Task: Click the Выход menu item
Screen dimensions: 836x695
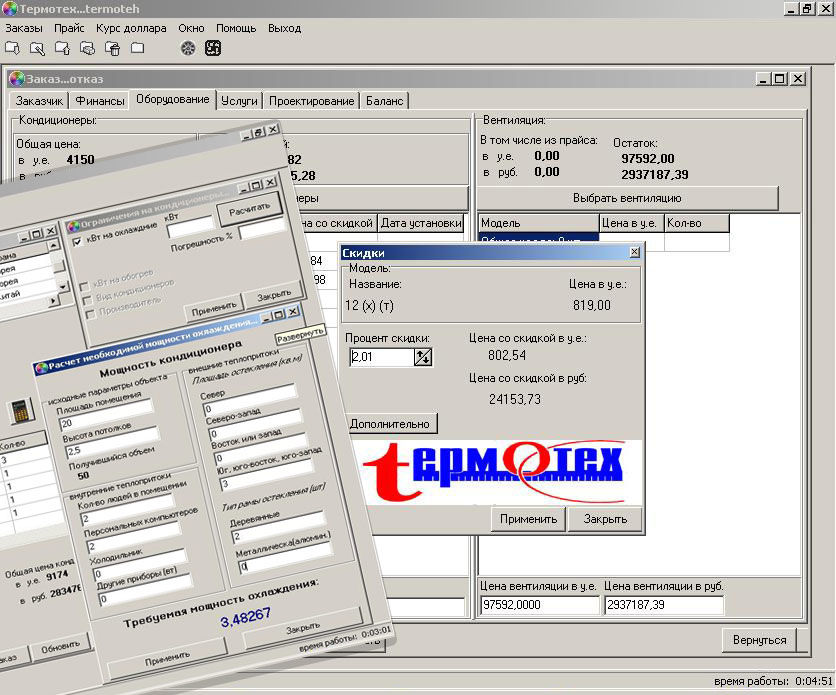Action: tap(285, 28)
